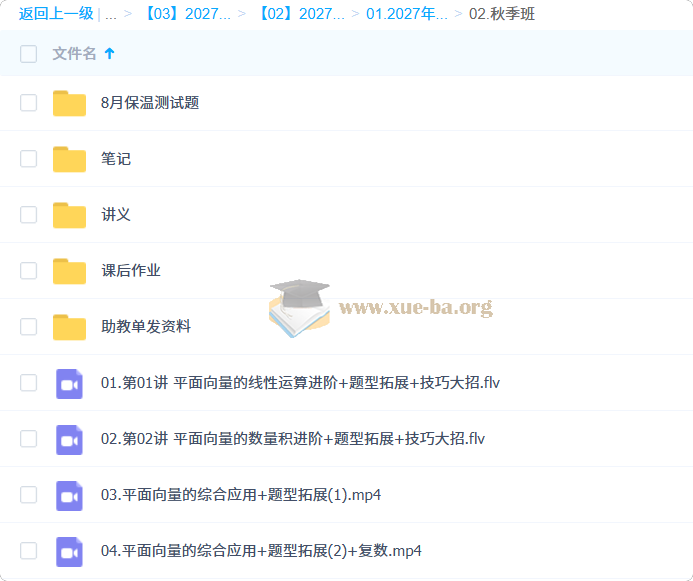The height and width of the screenshot is (581, 693).
Task: Tick checkbox for 笔记 folder
Action: pyautogui.click(x=28, y=159)
